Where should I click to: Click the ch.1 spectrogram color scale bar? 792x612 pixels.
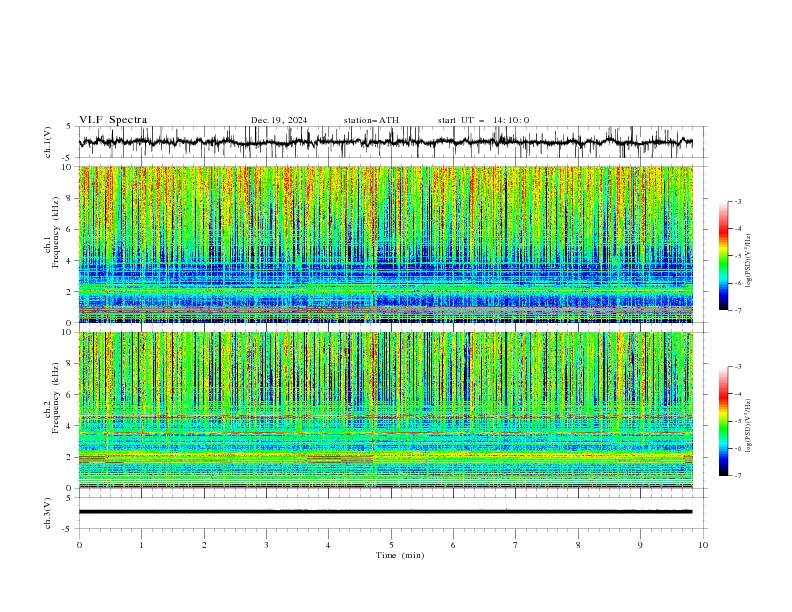pyautogui.click(x=723, y=256)
